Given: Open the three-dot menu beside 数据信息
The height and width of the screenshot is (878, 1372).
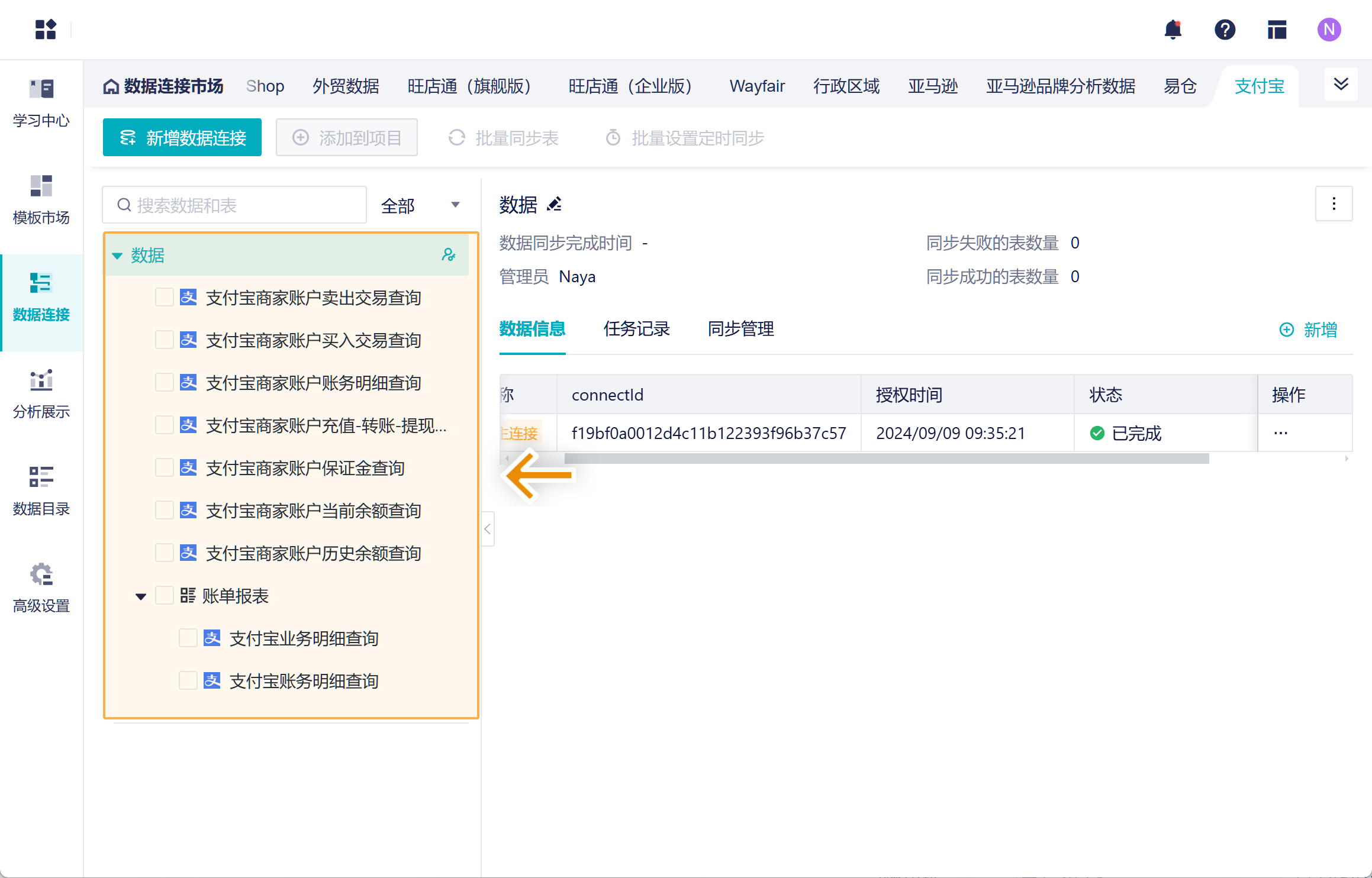Looking at the screenshot, I should 1334,204.
